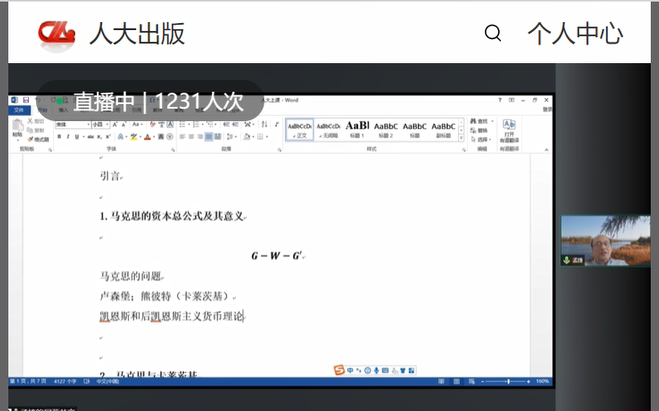Click the Sogou toolbar microphone icon
This screenshot has height=411, width=659.
coord(376,371)
